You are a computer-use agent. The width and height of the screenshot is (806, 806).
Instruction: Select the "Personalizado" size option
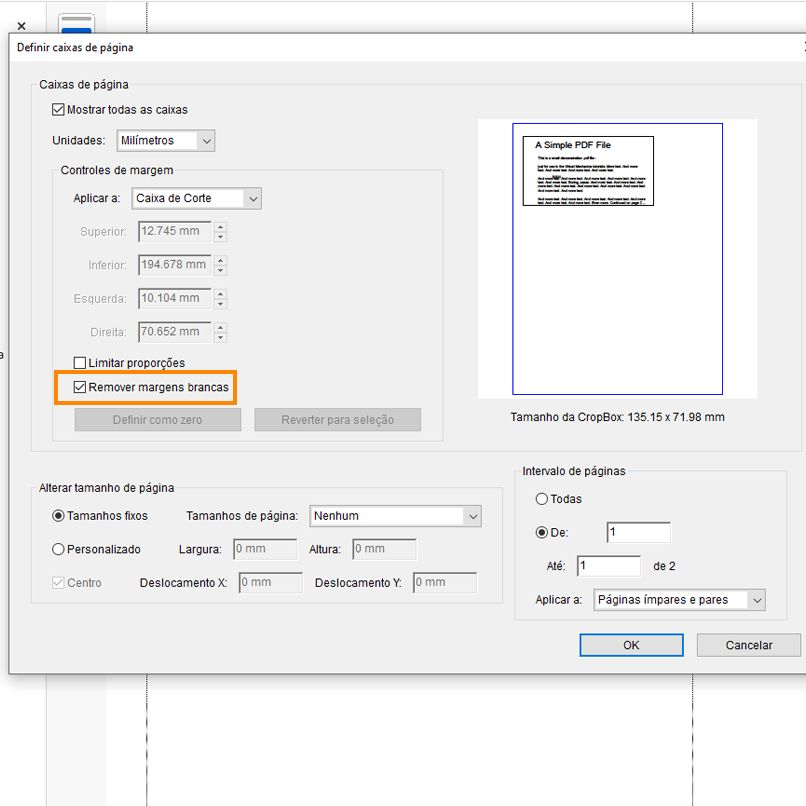[57, 549]
